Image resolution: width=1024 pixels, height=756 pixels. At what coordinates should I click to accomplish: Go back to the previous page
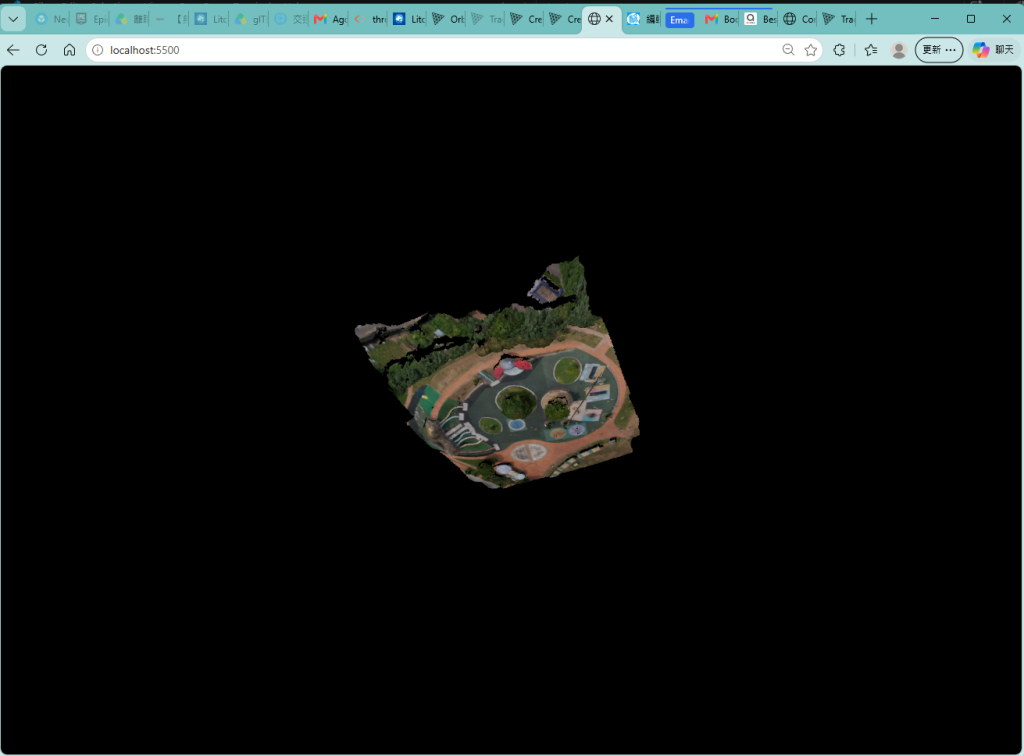(x=13, y=50)
